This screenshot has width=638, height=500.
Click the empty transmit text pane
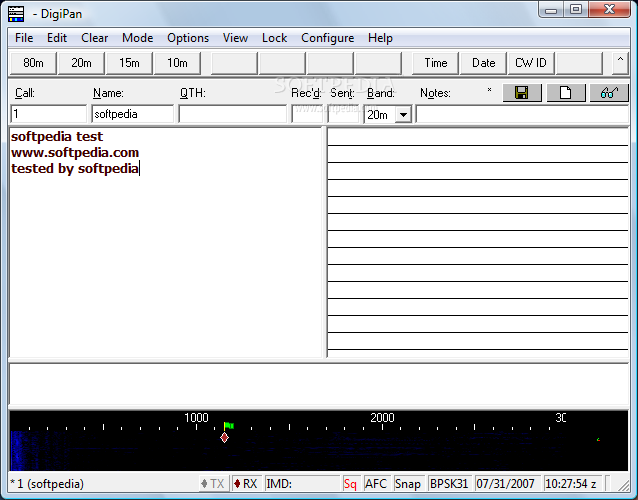point(319,384)
